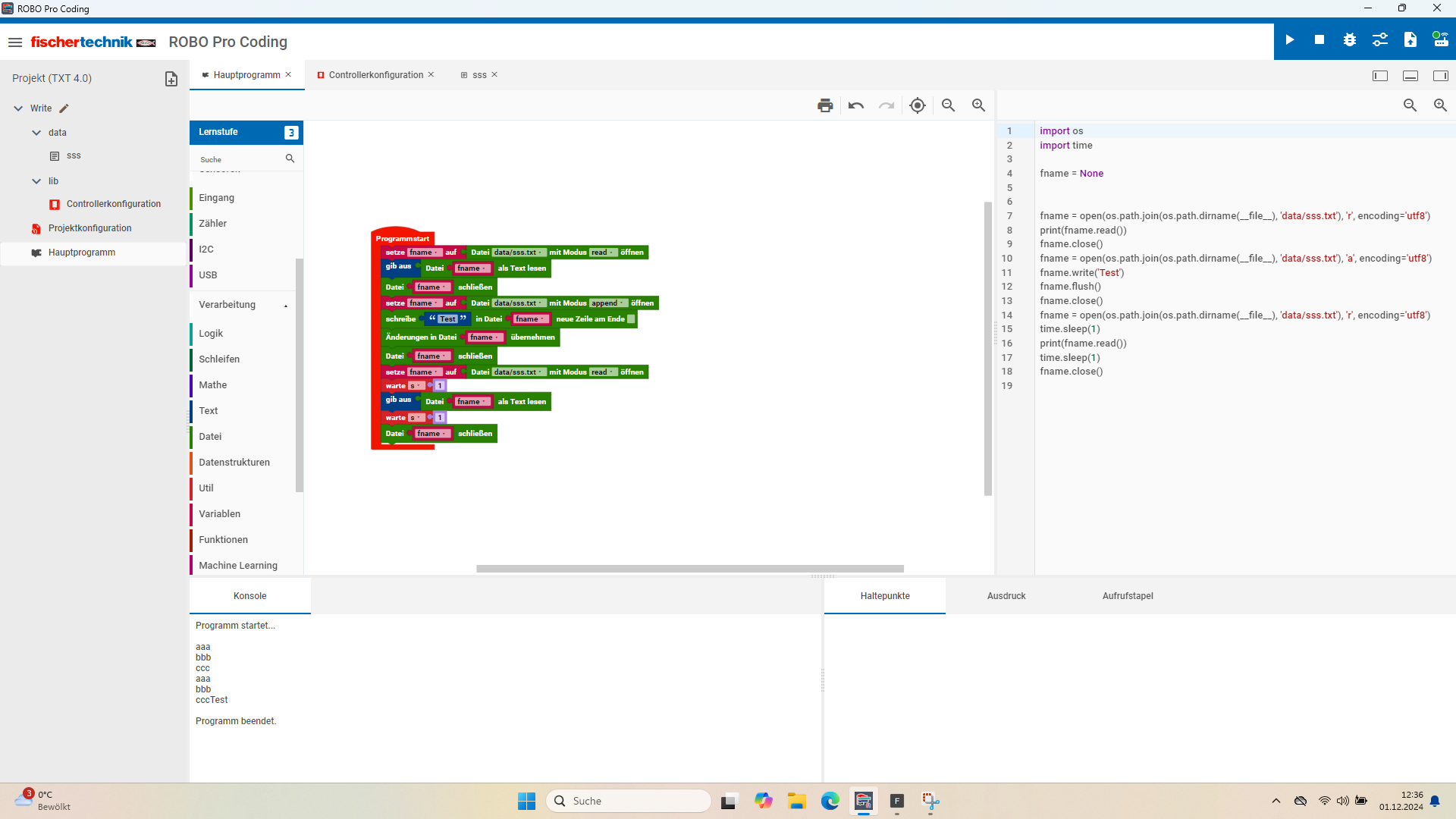This screenshot has width=1456, height=819.
Task: Select the Konsole tab
Action: [x=250, y=596]
